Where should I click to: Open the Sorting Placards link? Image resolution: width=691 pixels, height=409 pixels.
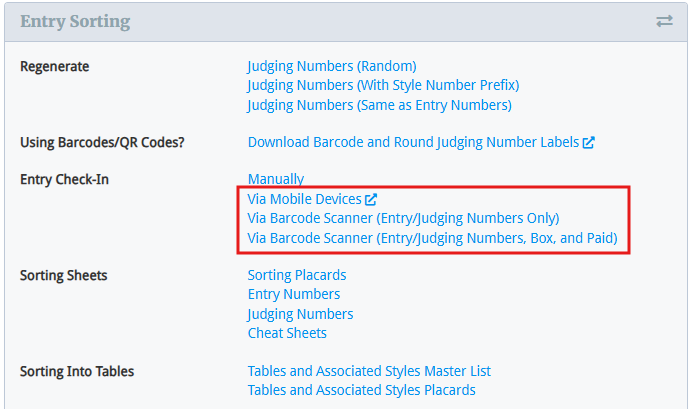point(297,275)
